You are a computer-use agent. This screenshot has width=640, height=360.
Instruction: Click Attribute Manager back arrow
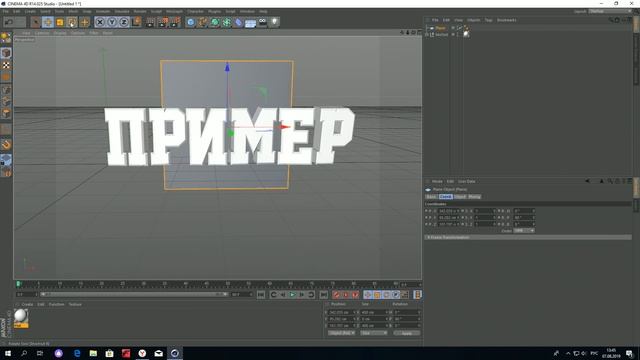(587, 181)
